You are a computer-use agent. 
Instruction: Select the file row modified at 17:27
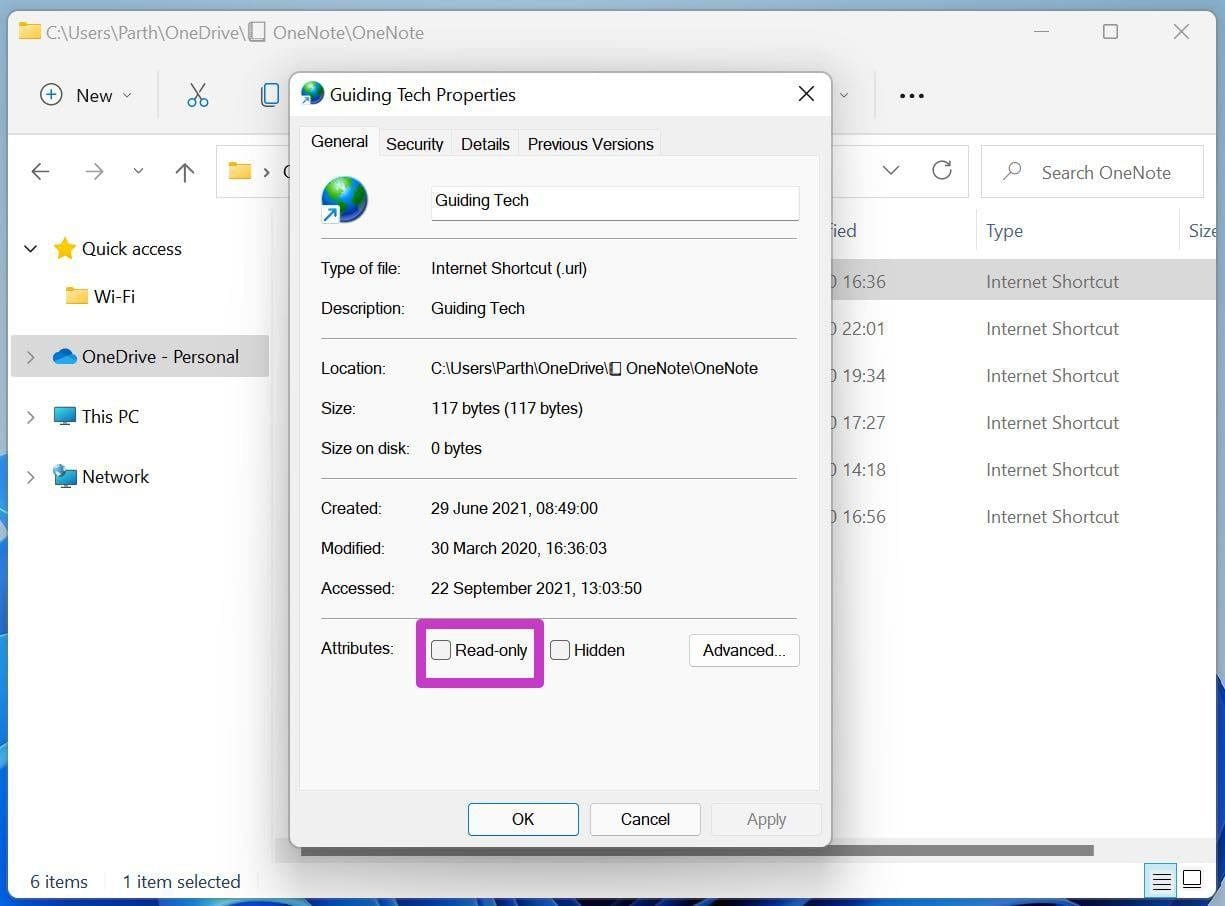pyautogui.click(x=1022, y=423)
